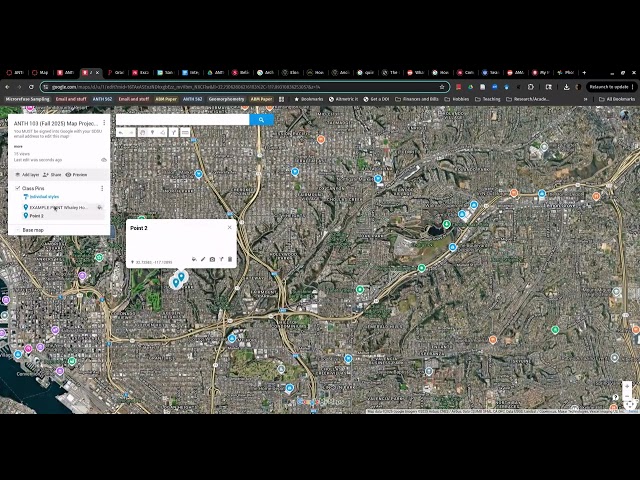The width and height of the screenshot is (640, 480).
Task: Click the browser back arrow
Action: coord(7,87)
